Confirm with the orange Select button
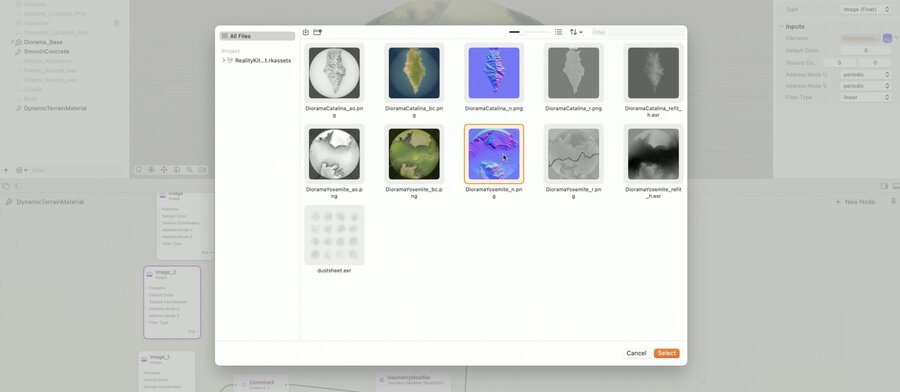Image resolution: width=900 pixels, height=392 pixels. click(x=666, y=353)
